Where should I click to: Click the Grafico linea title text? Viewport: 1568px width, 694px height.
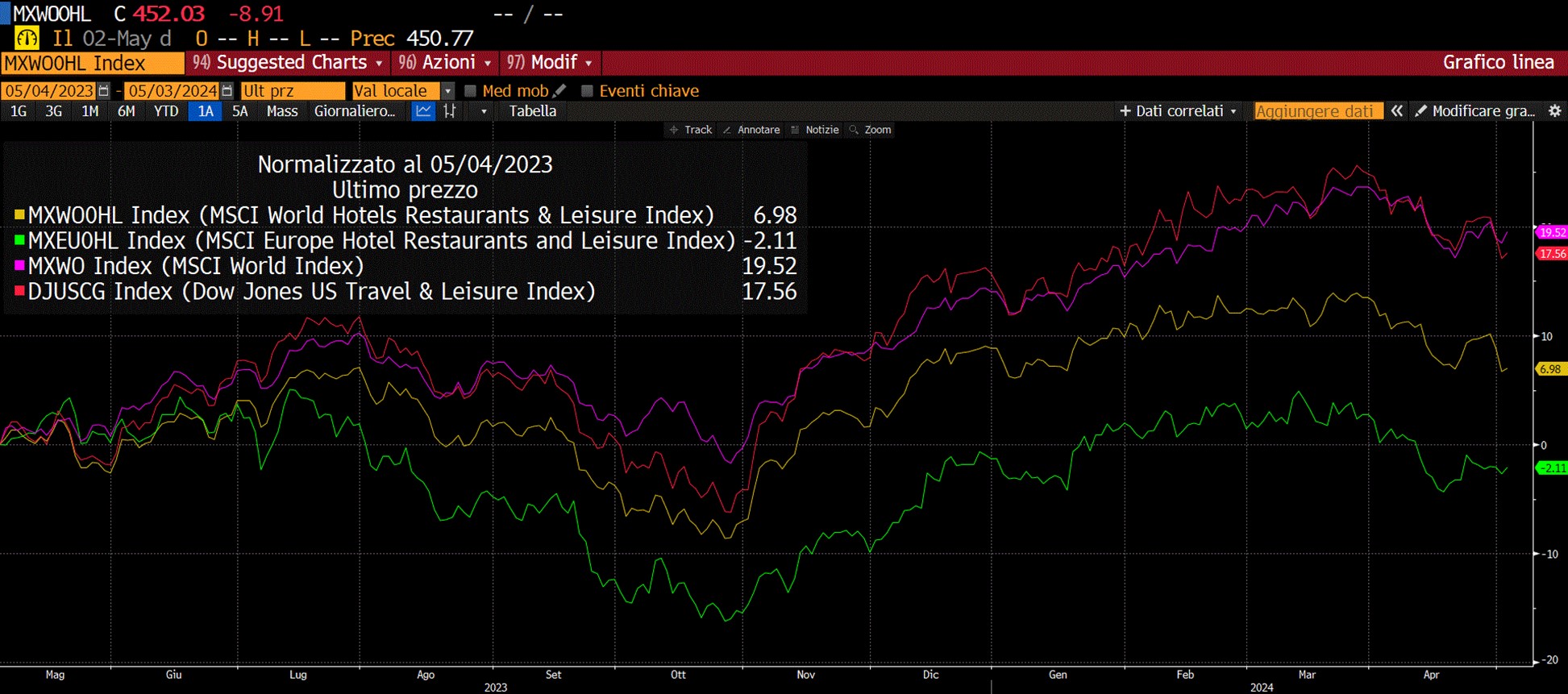coord(1498,63)
